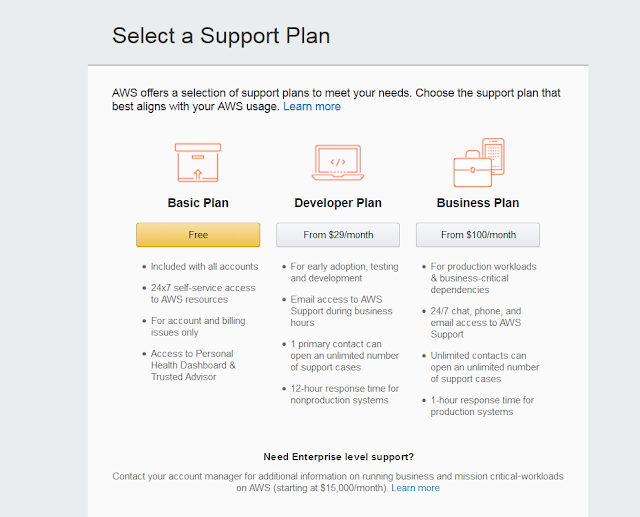Pick the From $100/month Business button
The height and width of the screenshot is (517, 640).
(x=478, y=235)
